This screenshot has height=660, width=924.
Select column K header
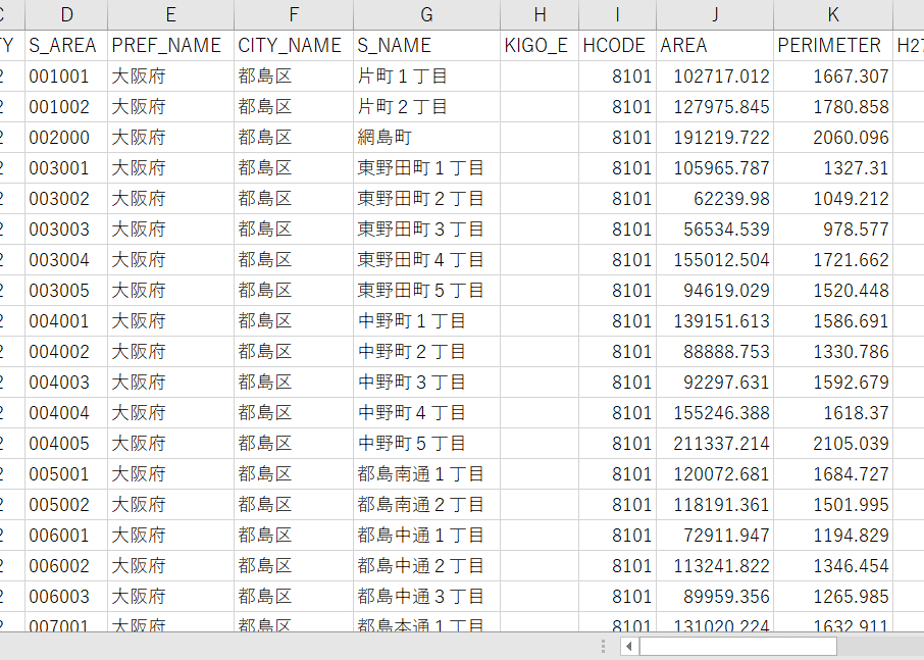(x=833, y=14)
